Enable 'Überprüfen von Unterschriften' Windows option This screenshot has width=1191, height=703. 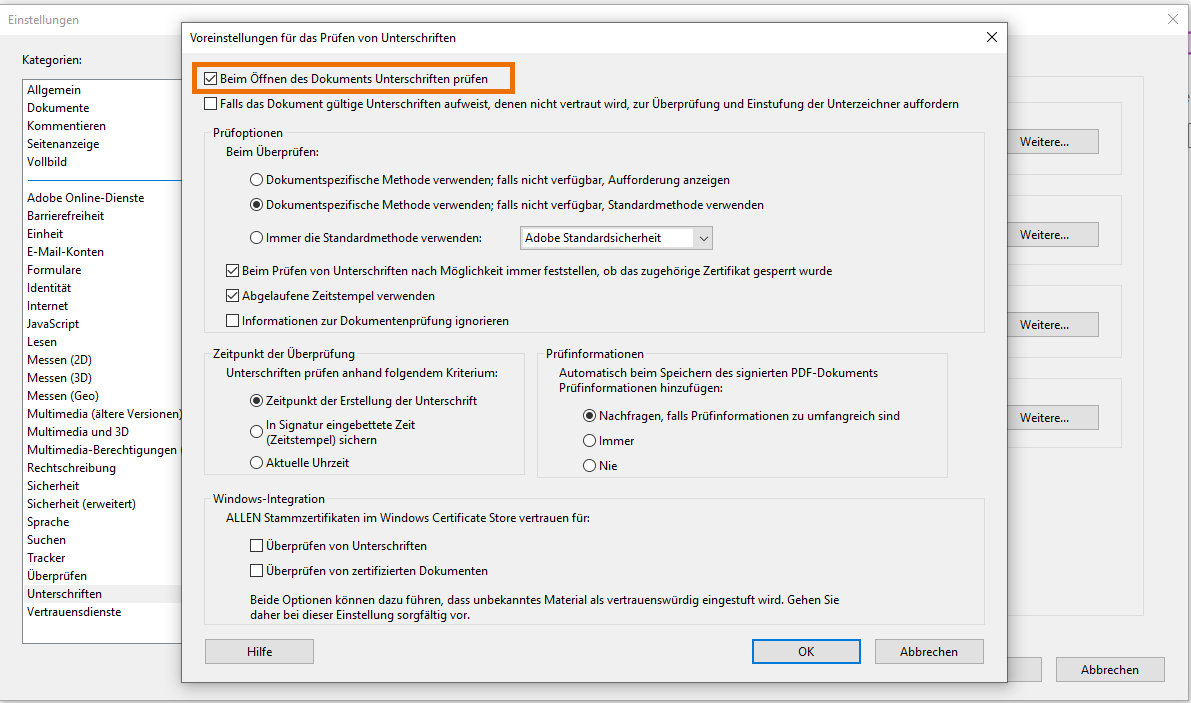pyautogui.click(x=257, y=546)
